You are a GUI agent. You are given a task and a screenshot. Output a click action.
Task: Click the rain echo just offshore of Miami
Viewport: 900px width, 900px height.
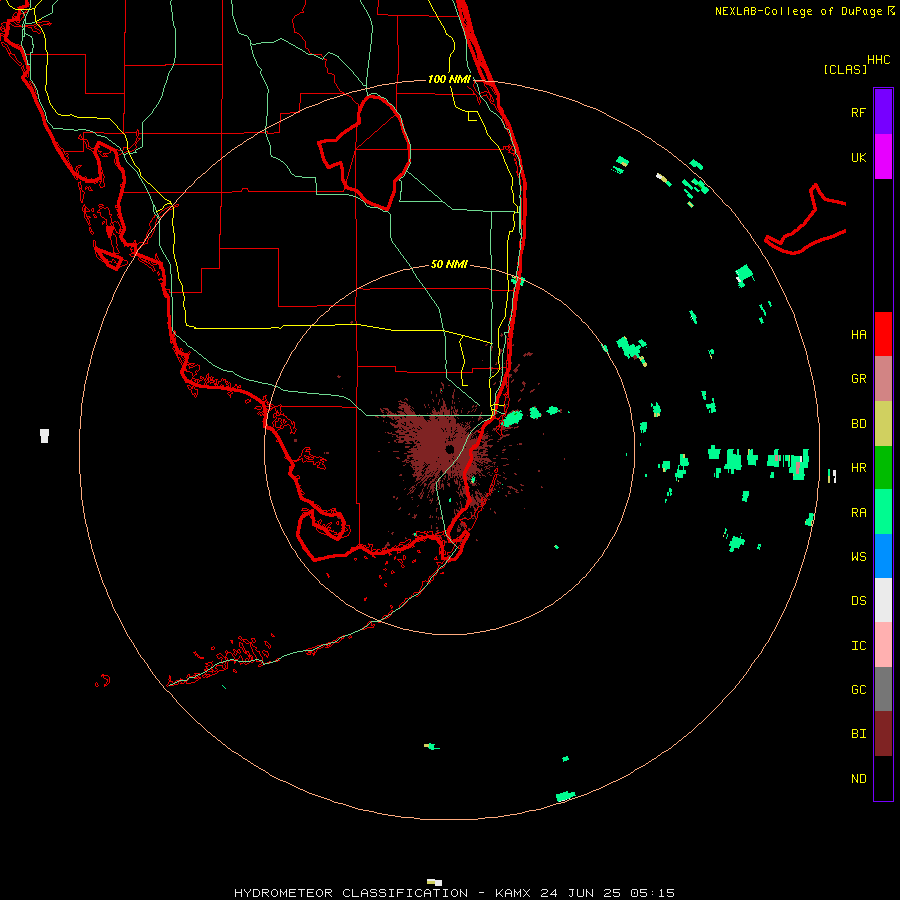pyautogui.click(x=513, y=418)
